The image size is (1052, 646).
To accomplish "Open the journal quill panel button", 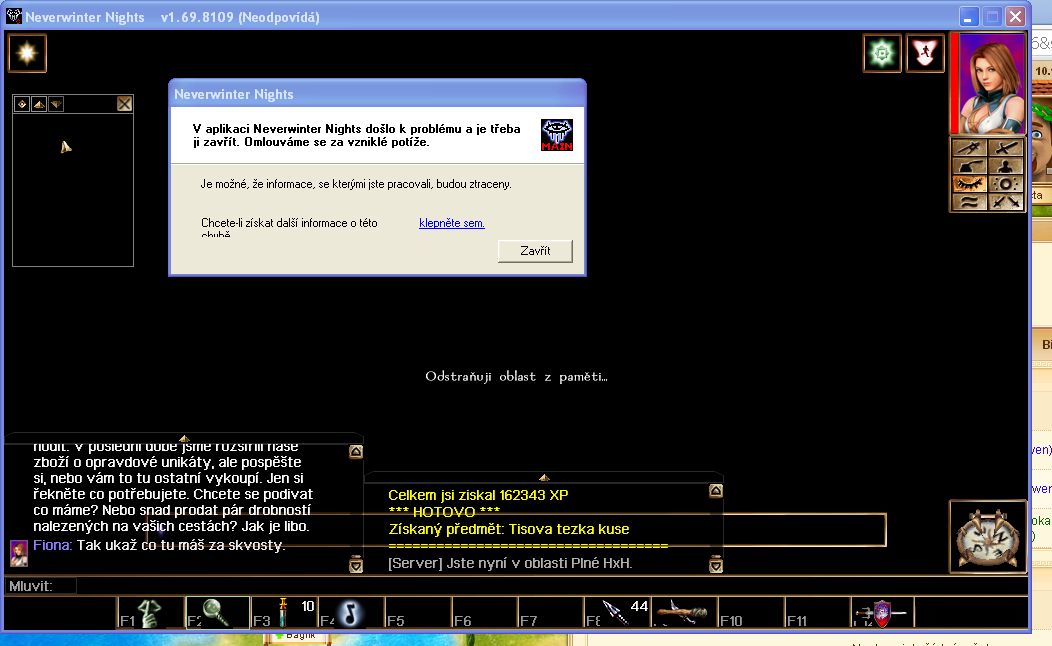I will pos(969,166).
